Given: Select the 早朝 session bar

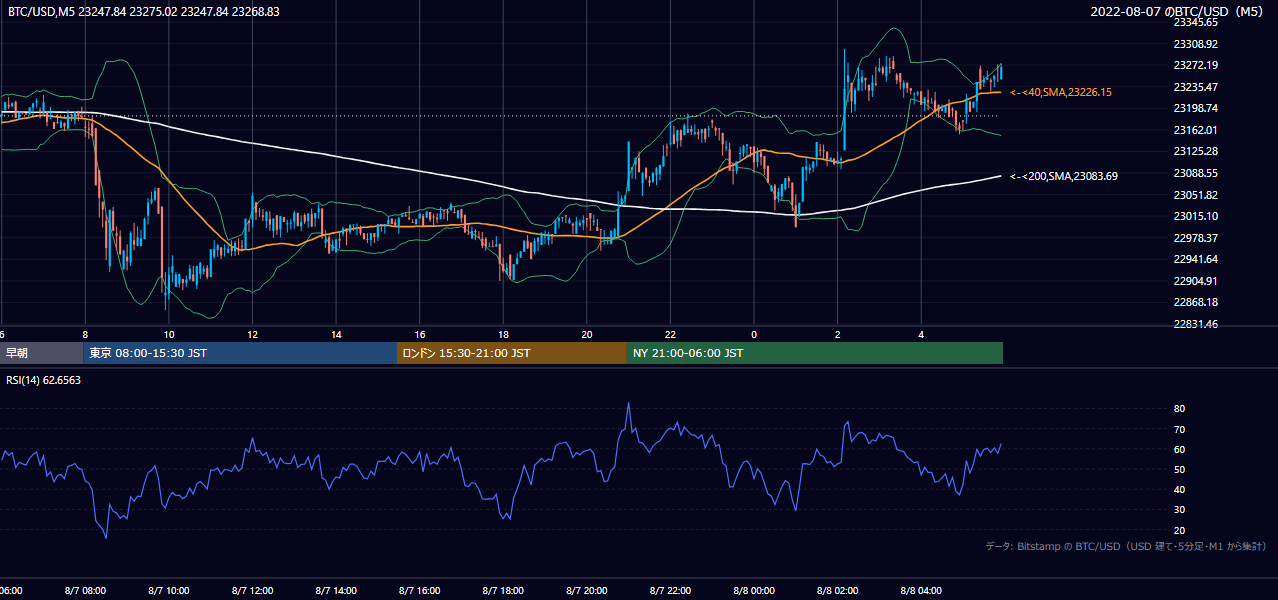Looking at the screenshot, I should click(x=41, y=353).
